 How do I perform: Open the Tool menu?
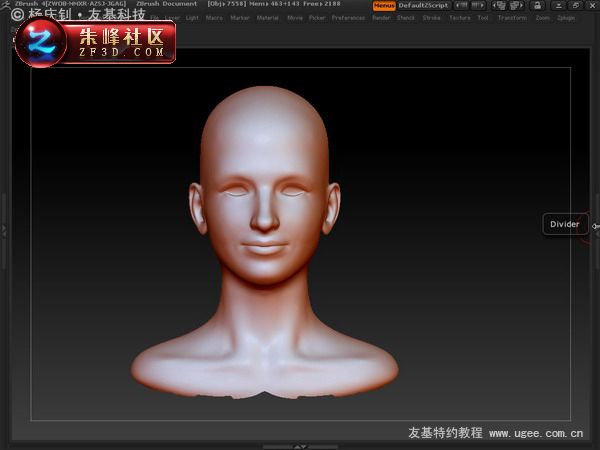pyautogui.click(x=483, y=18)
